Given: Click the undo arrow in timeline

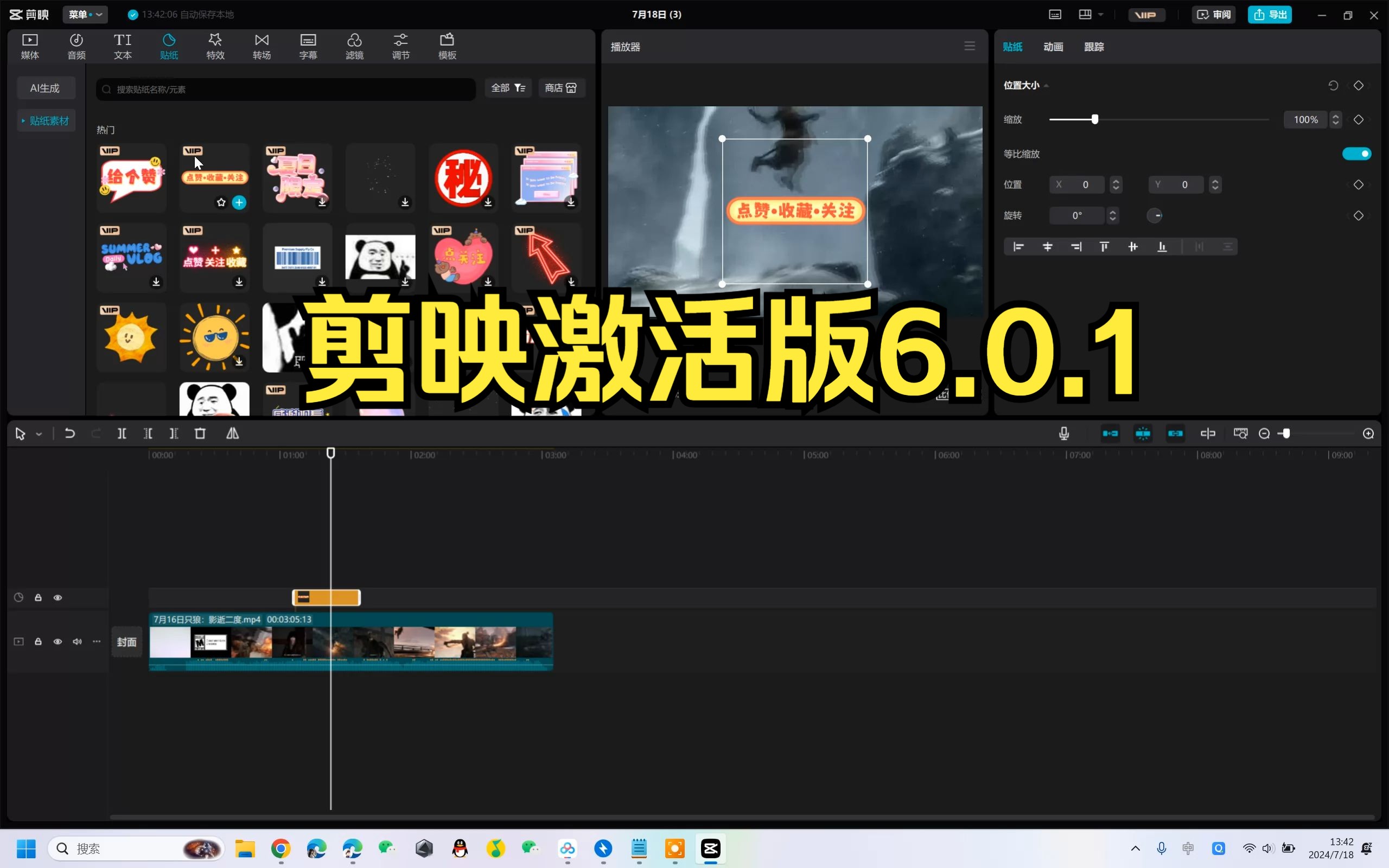Looking at the screenshot, I should [69, 433].
